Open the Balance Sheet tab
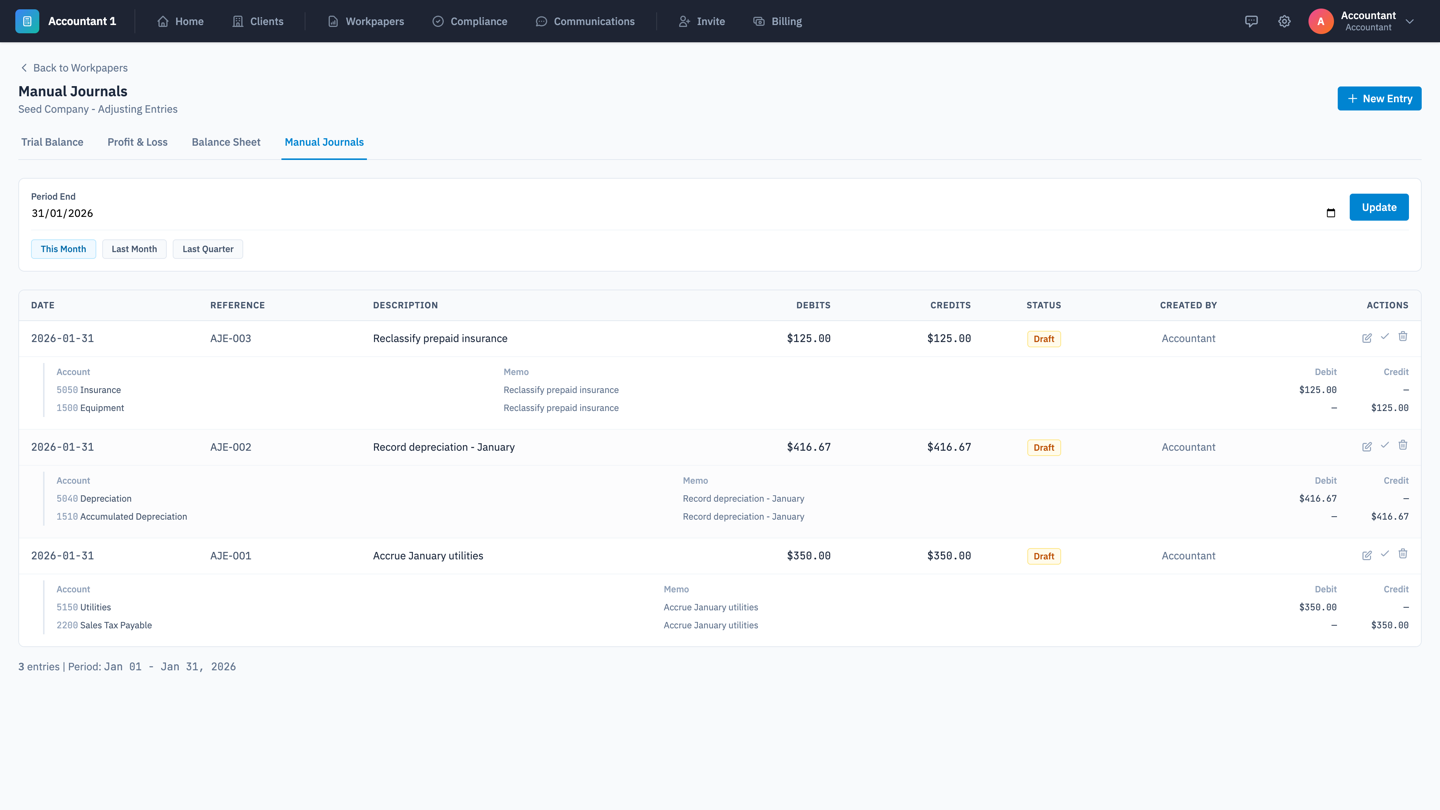 tap(226, 142)
